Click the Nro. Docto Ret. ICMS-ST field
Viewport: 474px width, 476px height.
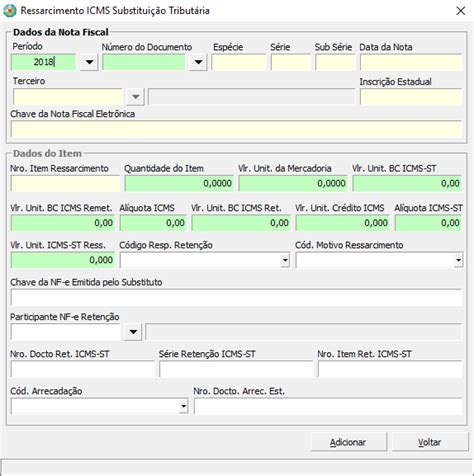coord(82,369)
